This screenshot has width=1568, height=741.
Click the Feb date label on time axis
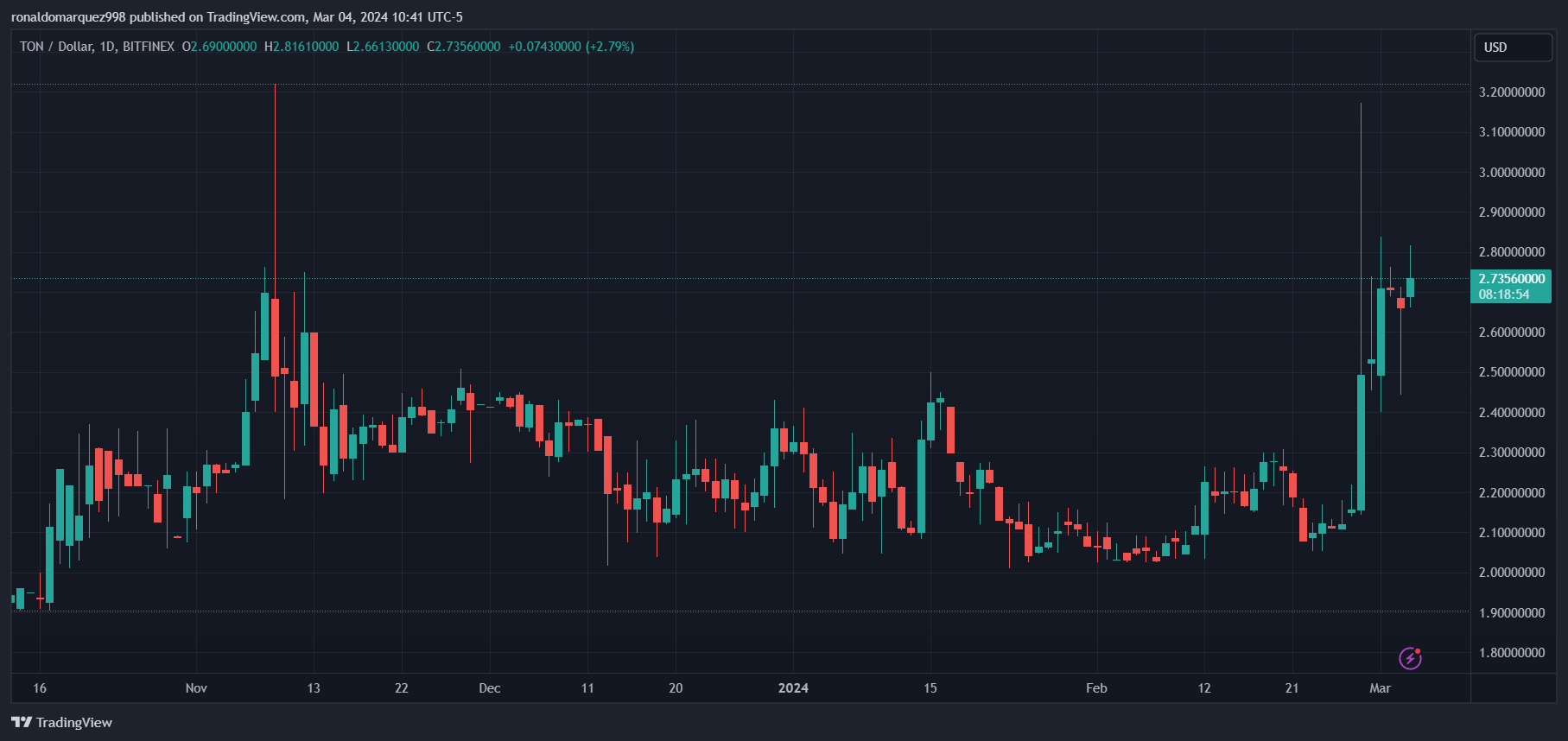(x=1096, y=688)
